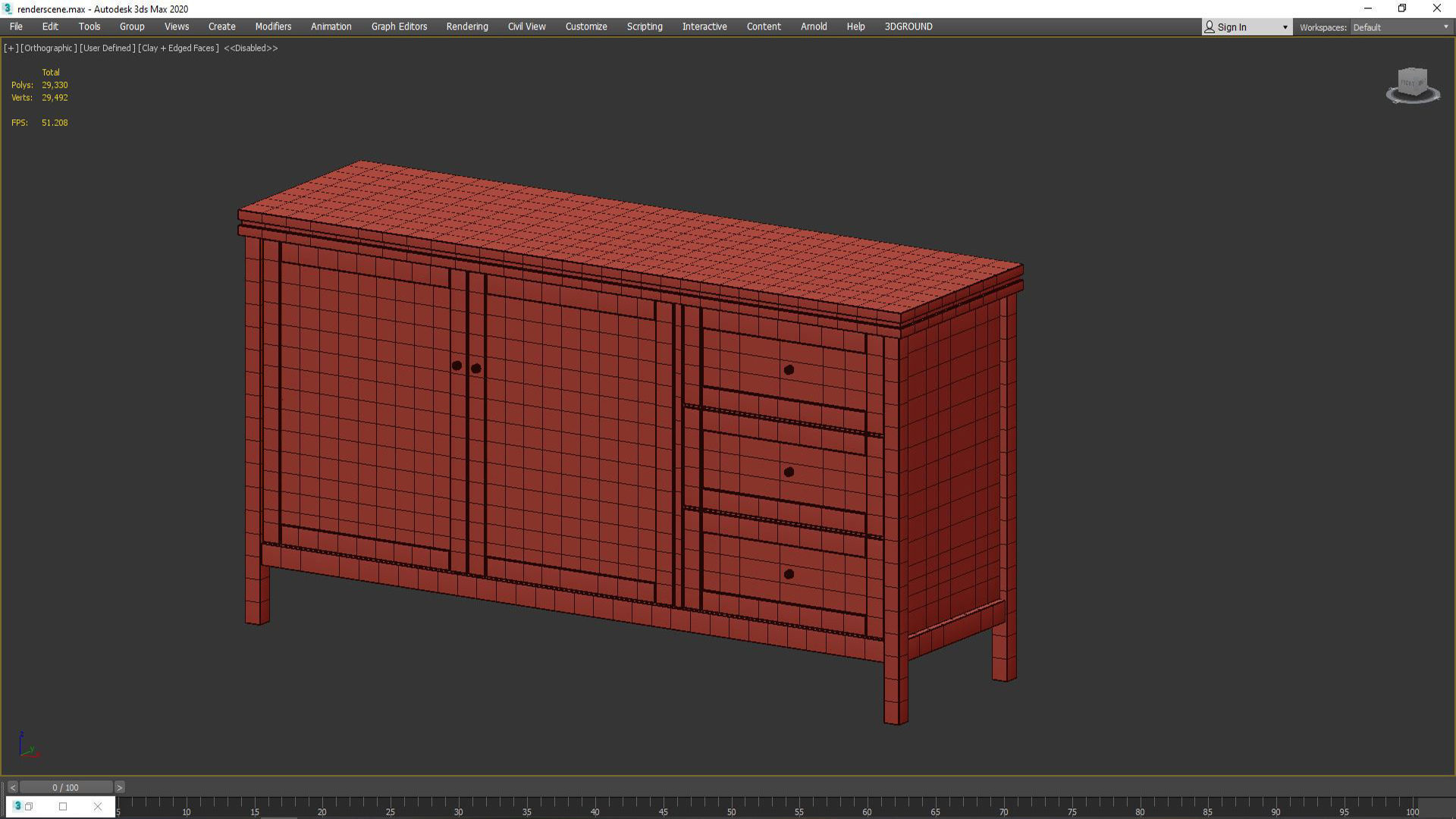Click the Polys count 29,330 statistic
Viewport: 1456px width, 819px height.
55,85
